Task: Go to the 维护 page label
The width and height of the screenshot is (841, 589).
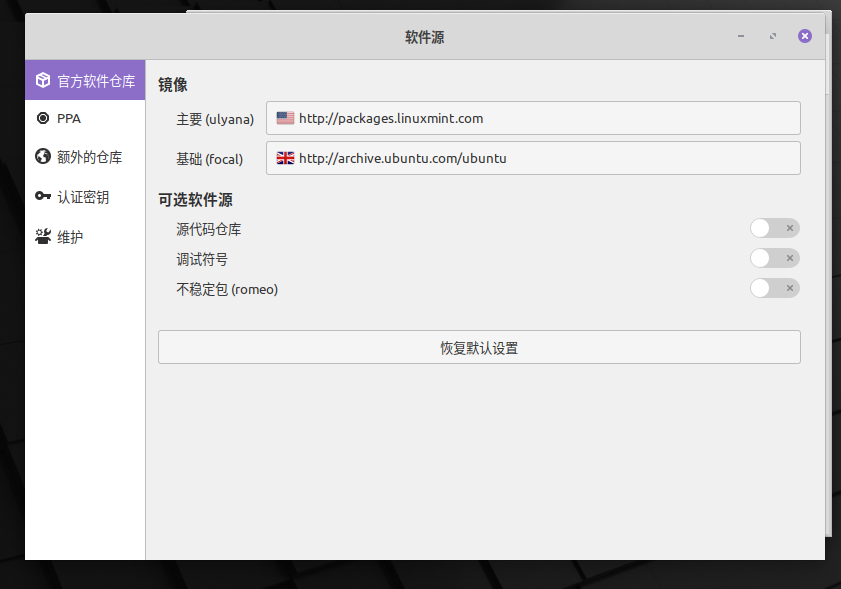Action: coord(70,237)
